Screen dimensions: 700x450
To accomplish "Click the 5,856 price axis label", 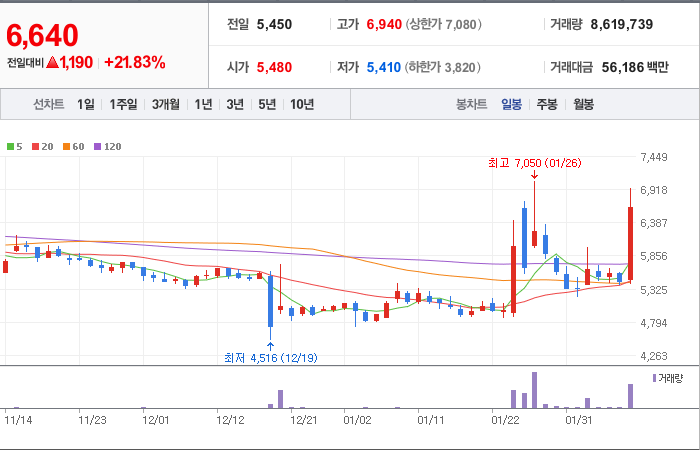I will (654, 256).
